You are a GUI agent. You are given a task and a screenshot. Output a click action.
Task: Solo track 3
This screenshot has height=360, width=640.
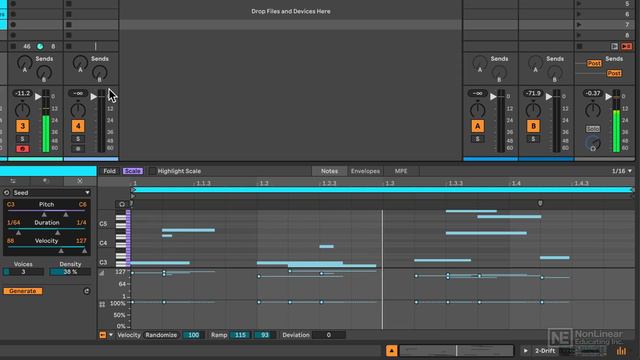pyautogui.click(x=22, y=139)
